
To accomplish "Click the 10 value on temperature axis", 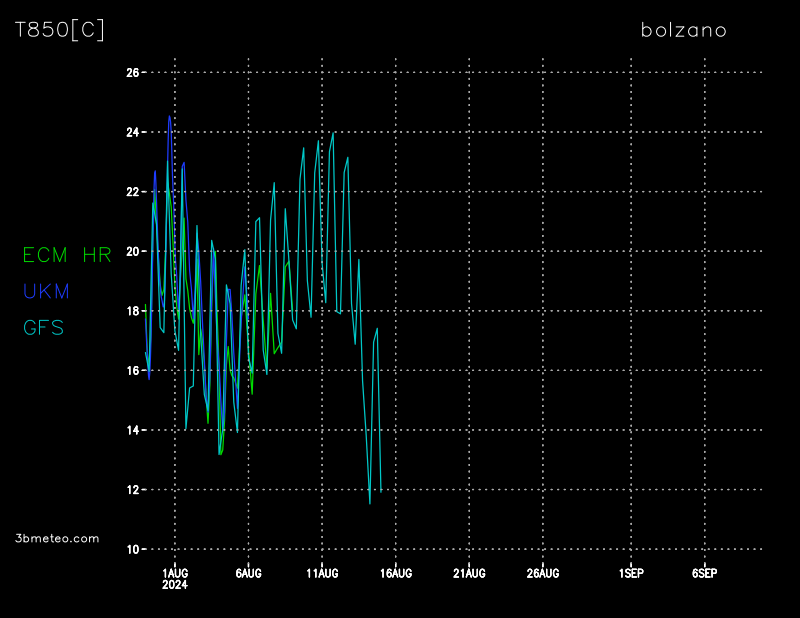I will (132, 549).
